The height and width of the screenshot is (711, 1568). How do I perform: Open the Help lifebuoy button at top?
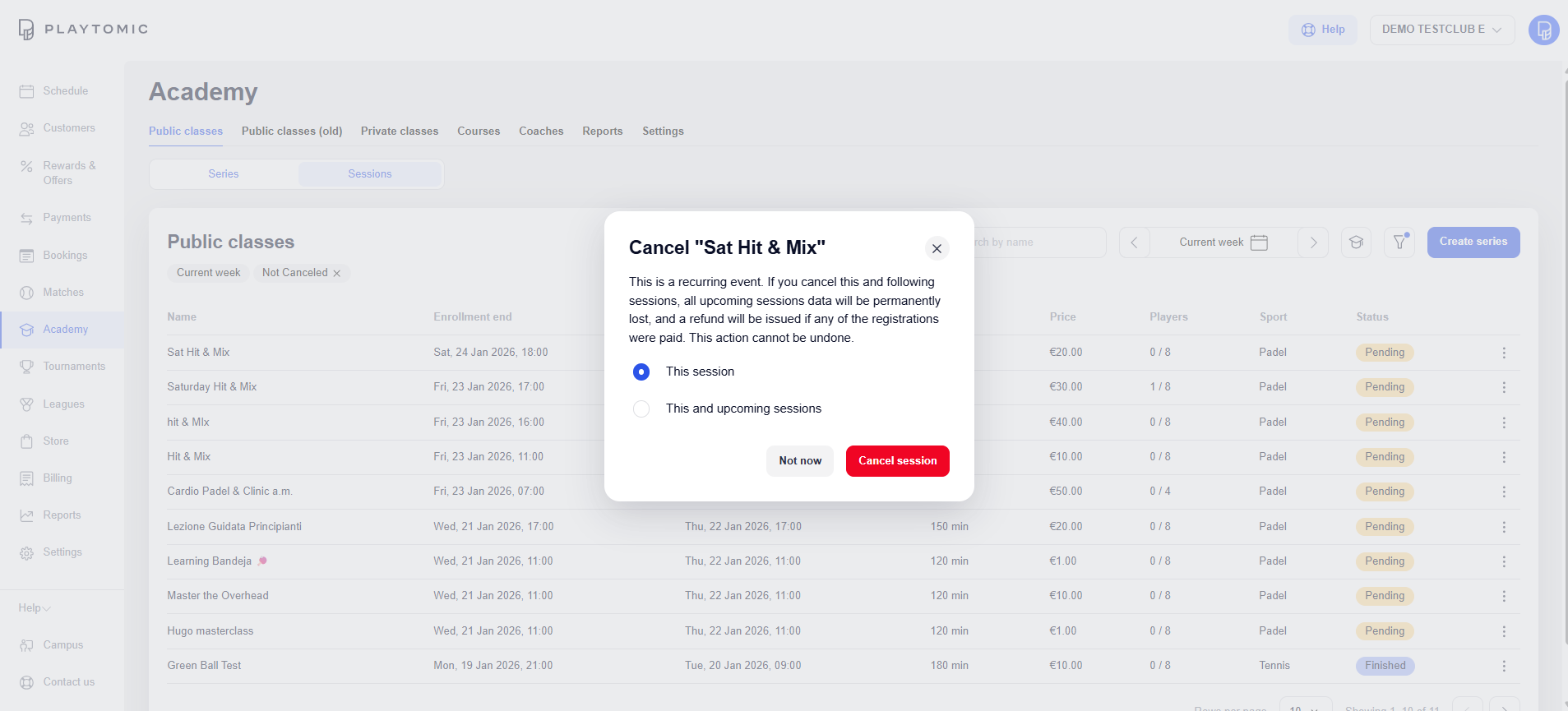[x=1322, y=30]
